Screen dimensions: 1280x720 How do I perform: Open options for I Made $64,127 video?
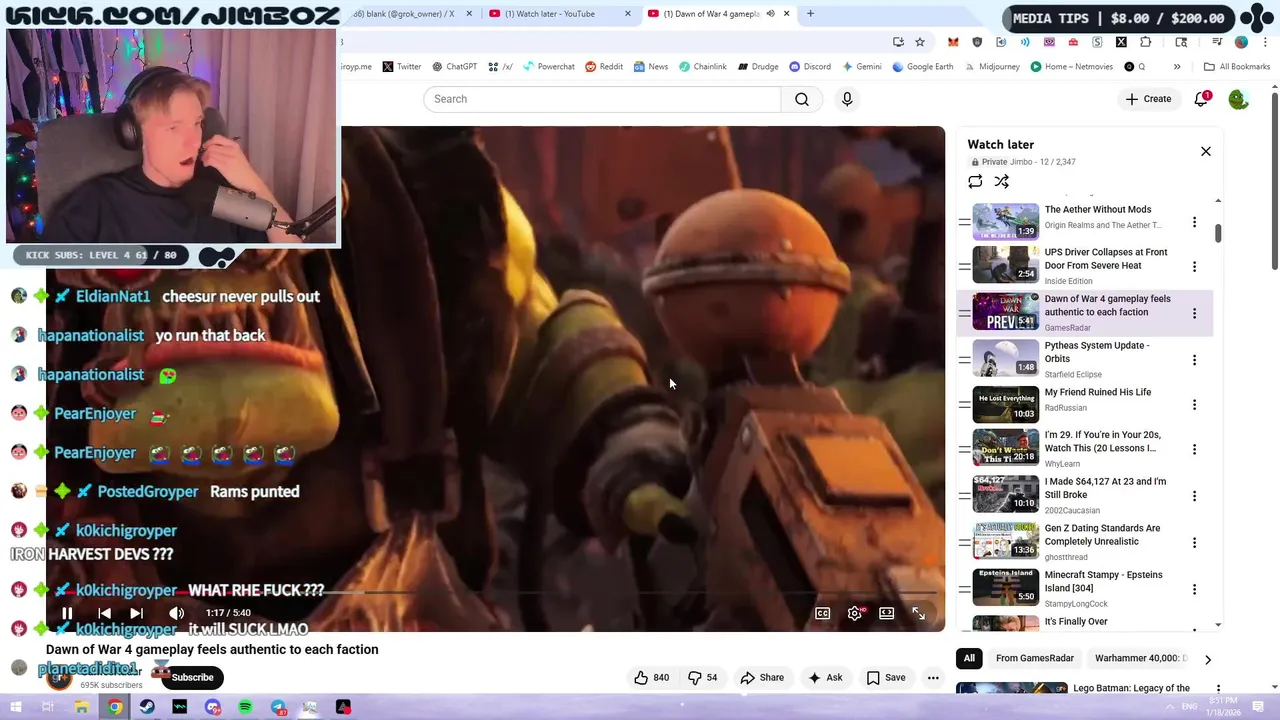[1194, 496]
